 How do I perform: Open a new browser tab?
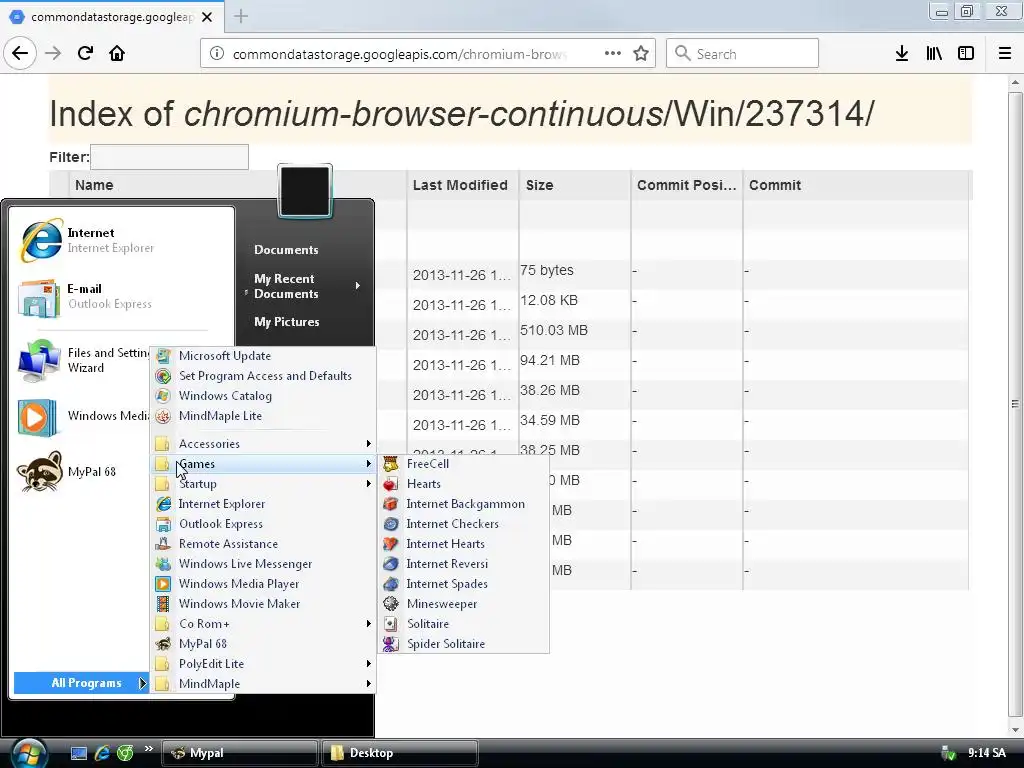pyautogui.click(x=241, y=16)
